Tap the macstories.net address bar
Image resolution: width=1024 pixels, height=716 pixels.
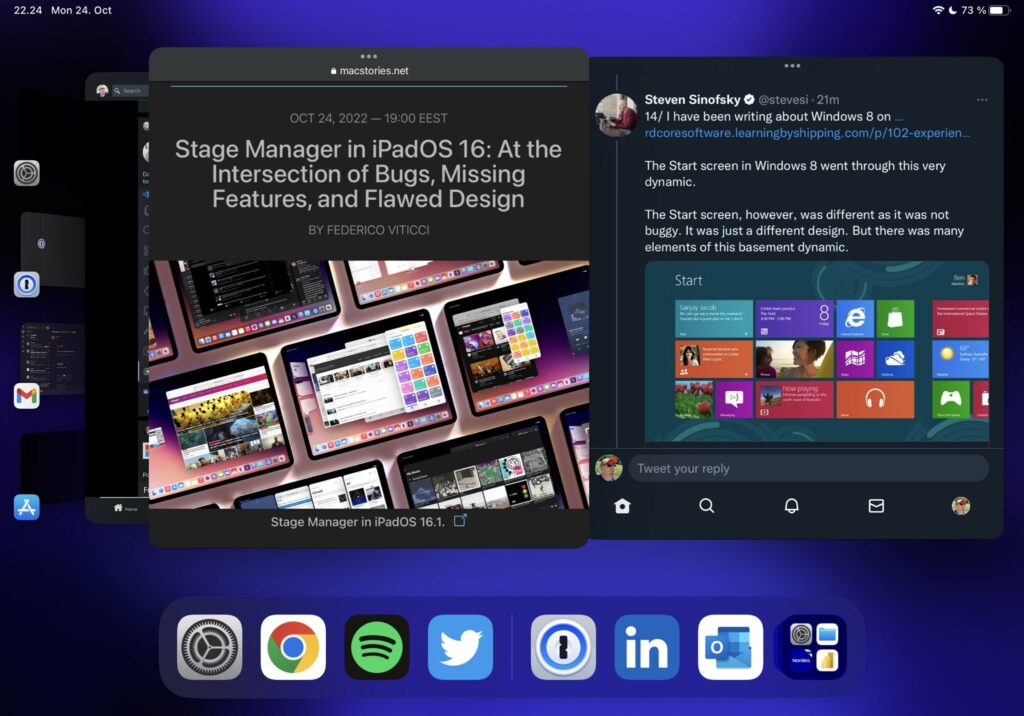click(369, 71)
